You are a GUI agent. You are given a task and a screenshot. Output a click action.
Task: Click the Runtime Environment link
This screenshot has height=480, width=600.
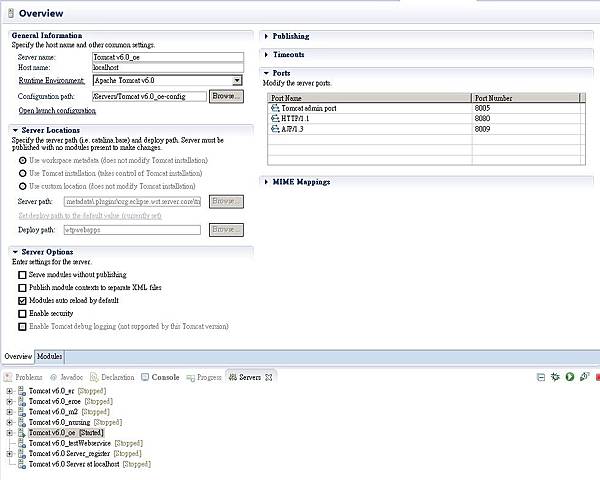click(x=52, y=80)
